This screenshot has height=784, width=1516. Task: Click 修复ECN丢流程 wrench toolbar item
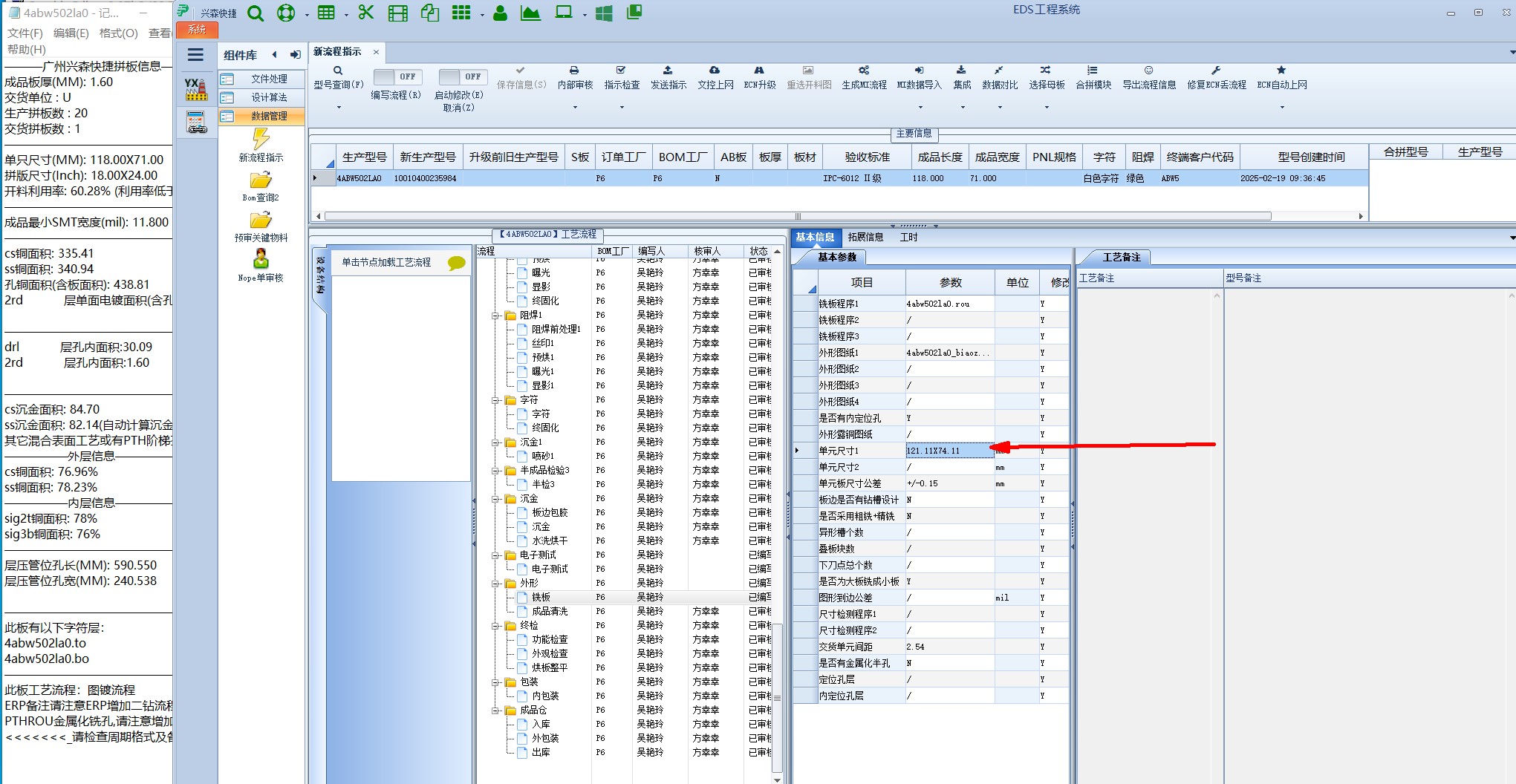(x=1217, y=78)
